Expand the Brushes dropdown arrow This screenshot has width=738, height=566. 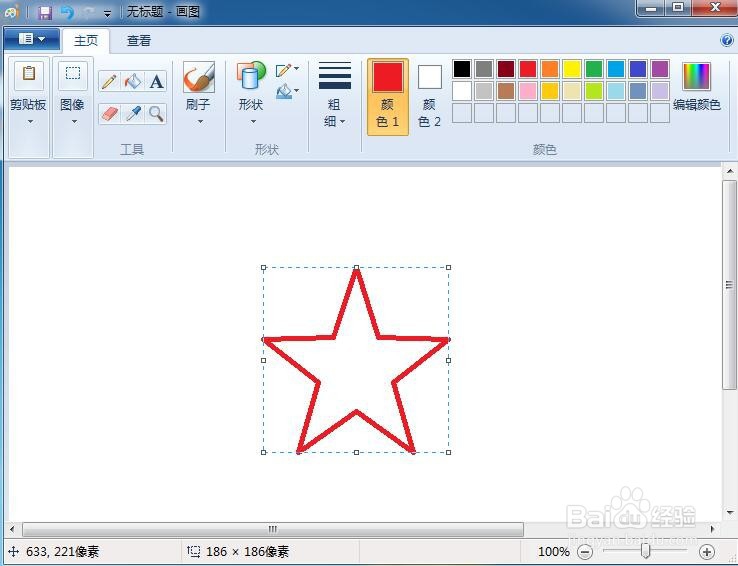point(200,122)
